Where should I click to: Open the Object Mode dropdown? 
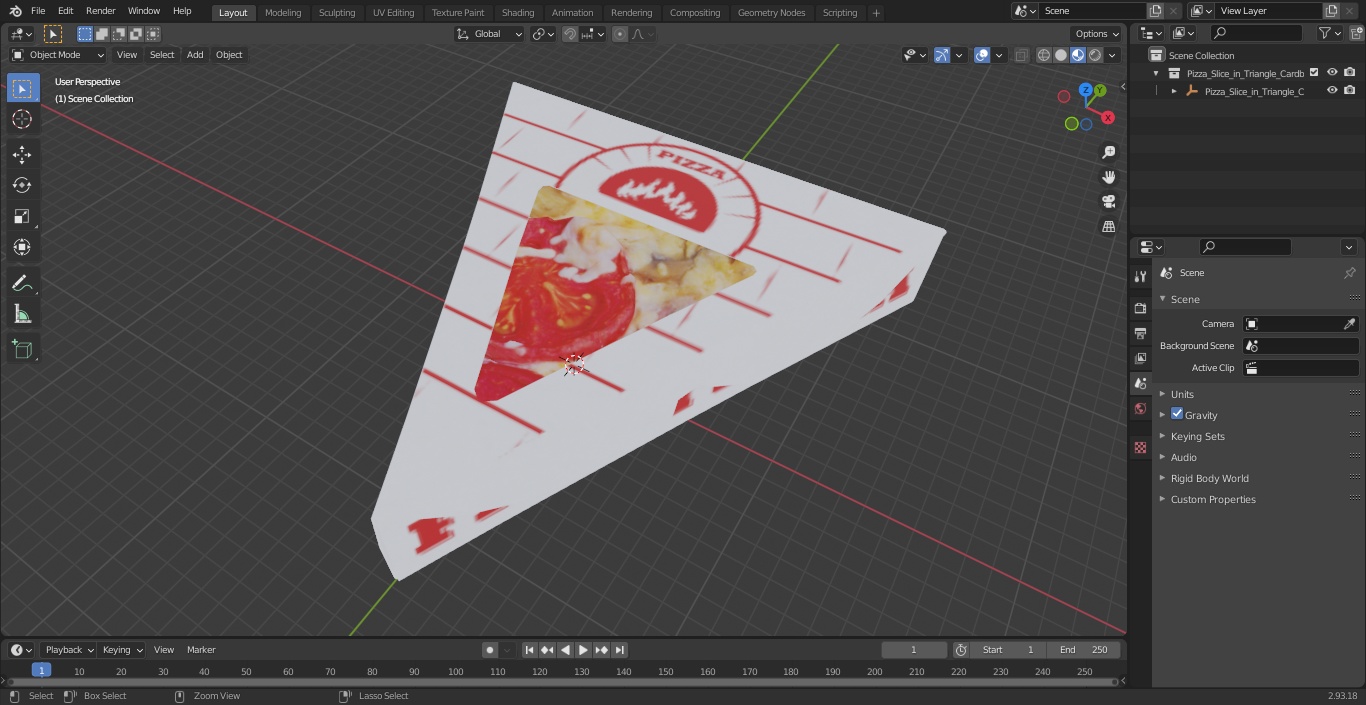pos(58,55)
